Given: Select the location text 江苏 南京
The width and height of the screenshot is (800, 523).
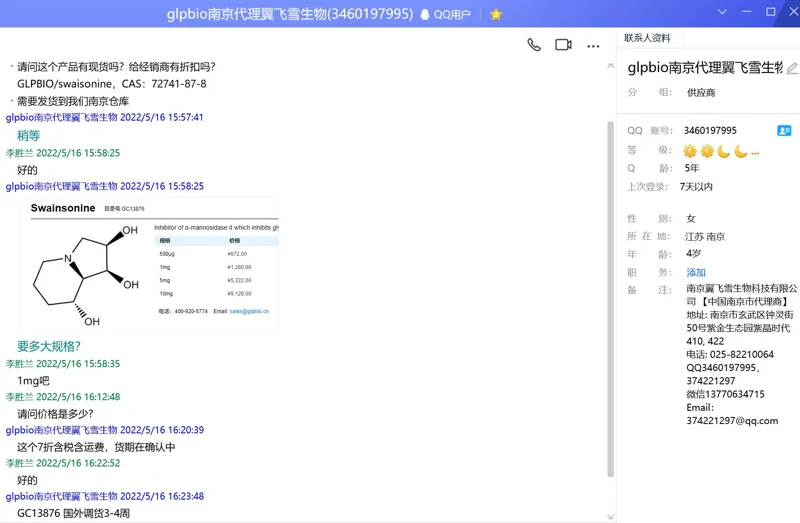Looking at the screenshot, I should (705, 237).
